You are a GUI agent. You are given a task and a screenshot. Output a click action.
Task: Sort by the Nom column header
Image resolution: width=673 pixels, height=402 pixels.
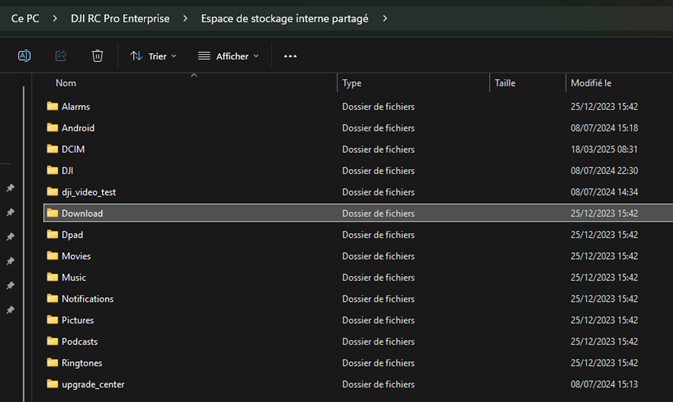pyautogui.click(x=66, y=83)
